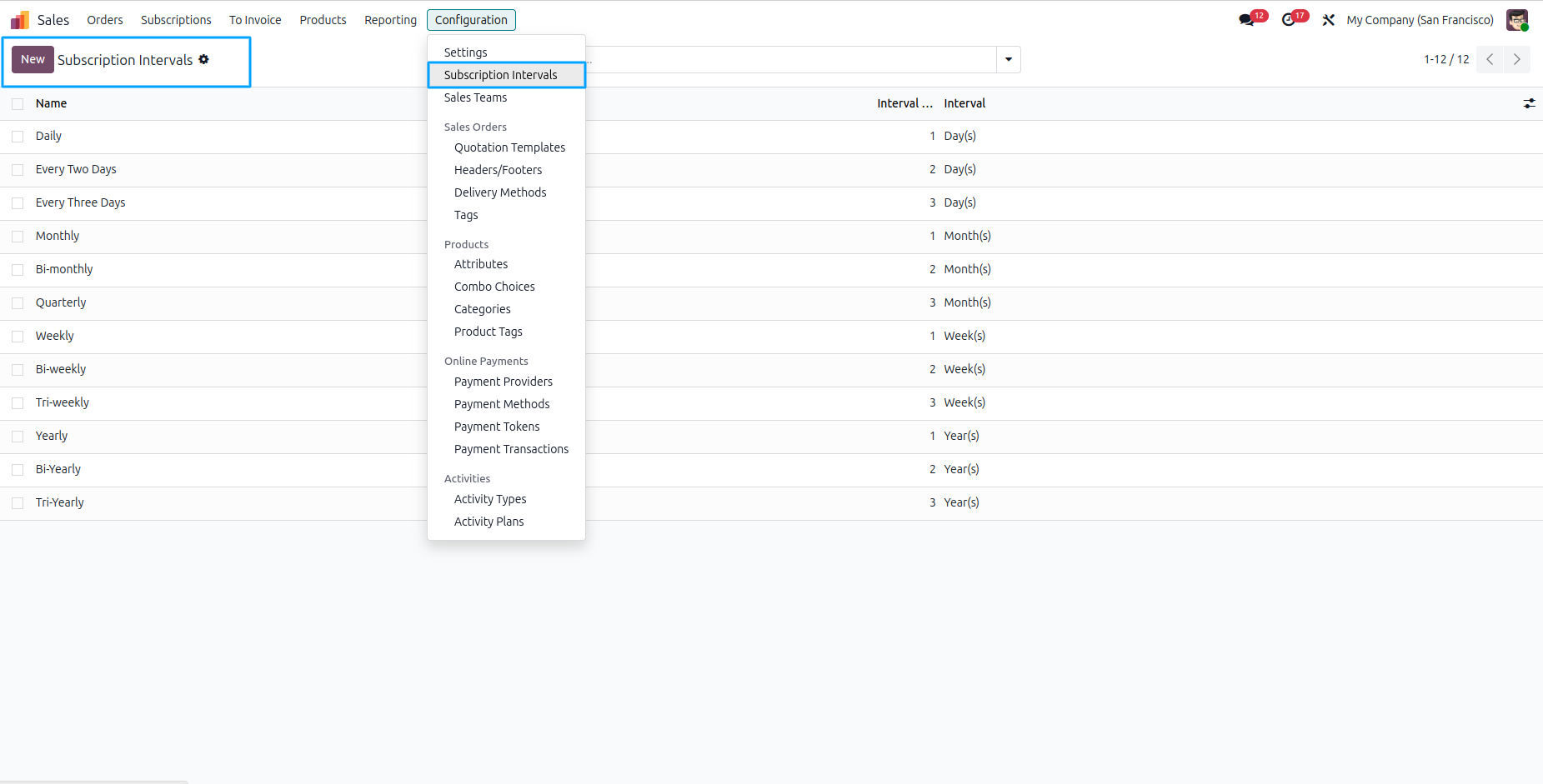Open the user avatar menu
1543x784 pixels.
click(x=1517, y=20)
